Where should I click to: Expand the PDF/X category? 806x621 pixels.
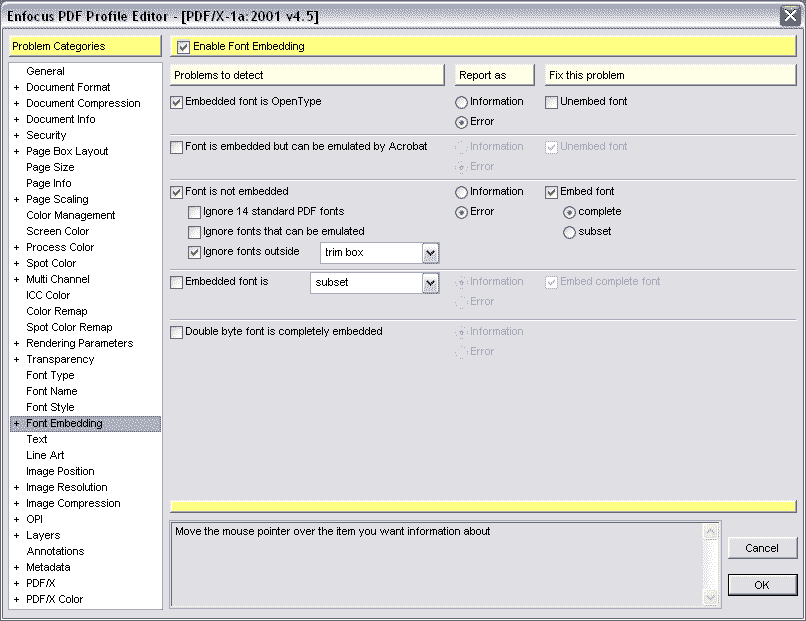pos(16,583)
